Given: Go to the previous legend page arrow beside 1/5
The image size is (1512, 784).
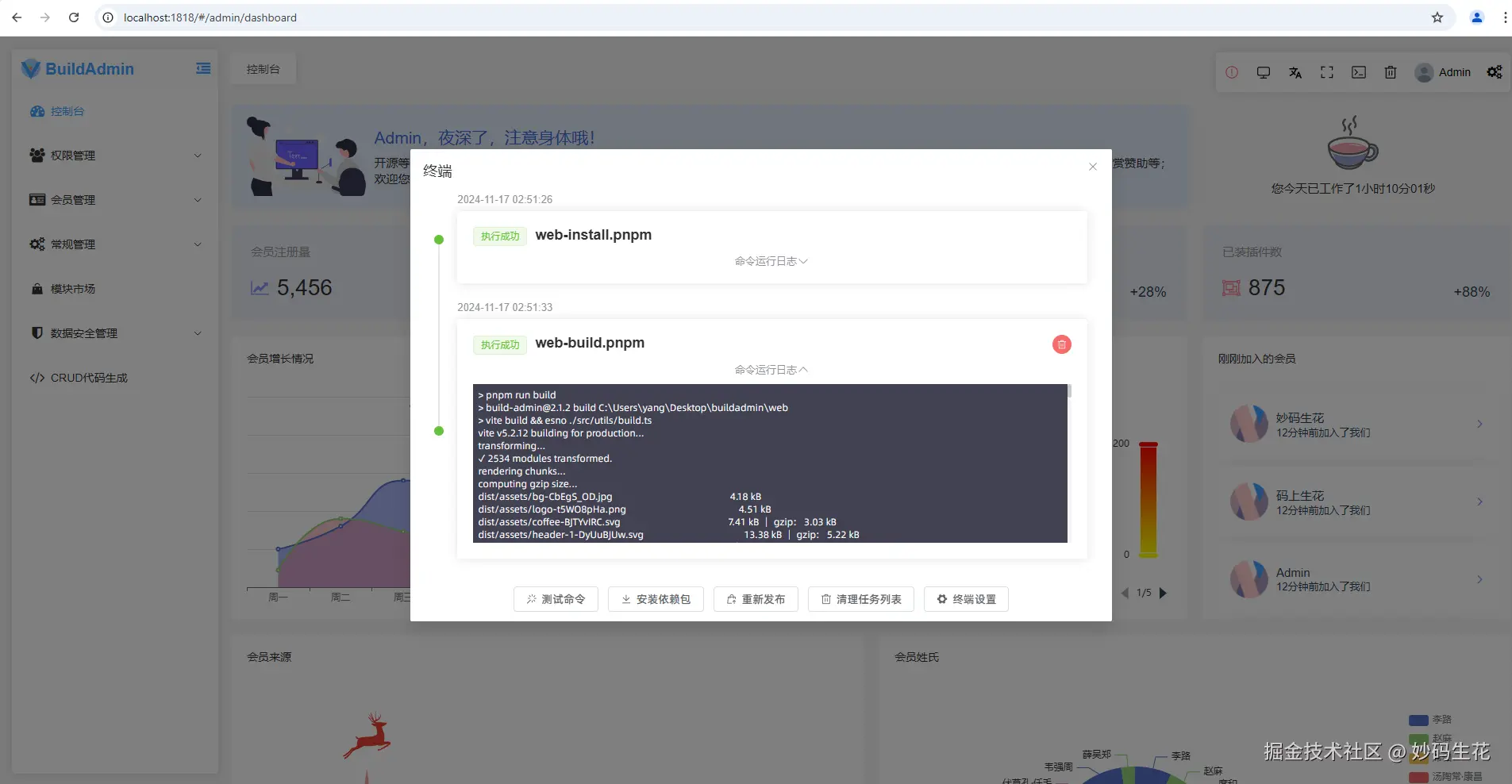Looking at the screenshot, I should tap(1125, 593).
